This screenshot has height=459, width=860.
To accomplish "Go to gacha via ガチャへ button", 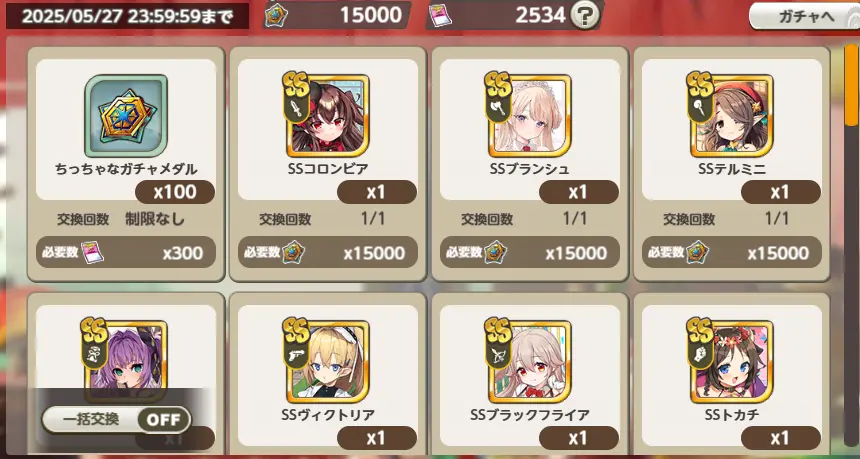I will [x=805, y=16].
